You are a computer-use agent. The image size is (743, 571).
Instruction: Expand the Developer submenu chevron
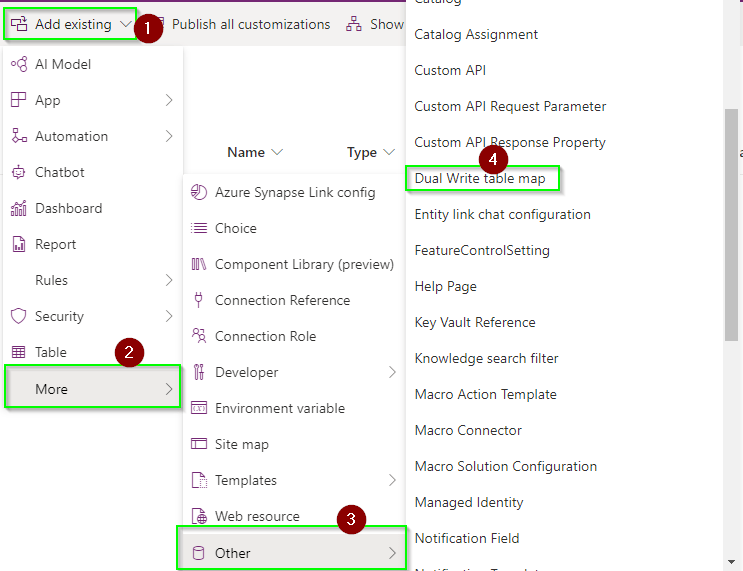[392, 372]
